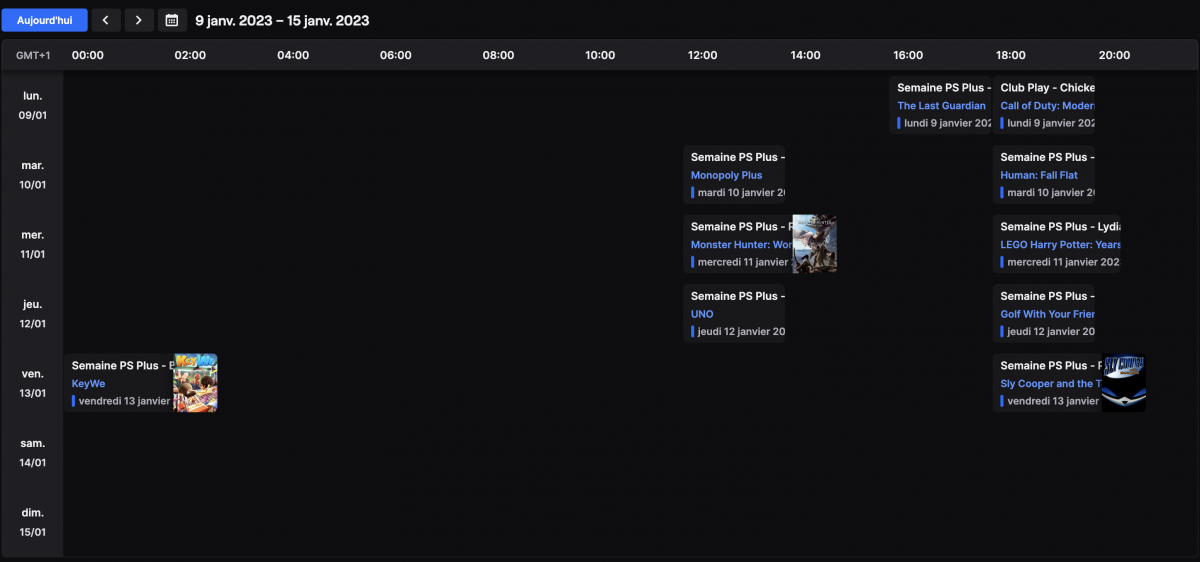This screenshot has height=562, width=1200.
Task: Click the 02:00 time column header
Action: (190, 55)
